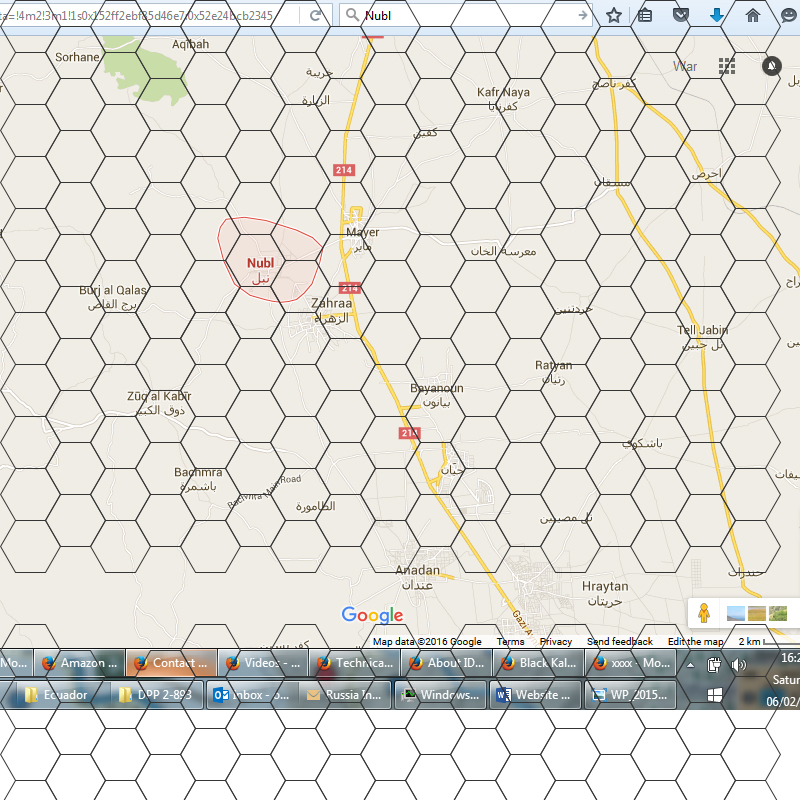The height and width of the screenshot is (800, 800).
Task: Click the Sorhane label
Action: tap(77, 57)
